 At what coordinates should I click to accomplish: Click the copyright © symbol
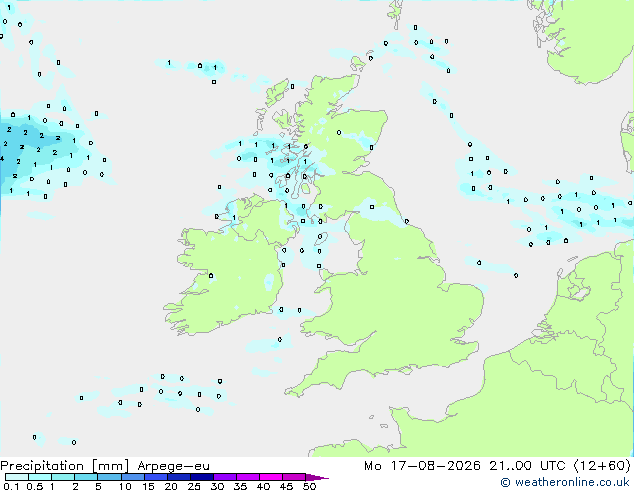tap(505, 482)
